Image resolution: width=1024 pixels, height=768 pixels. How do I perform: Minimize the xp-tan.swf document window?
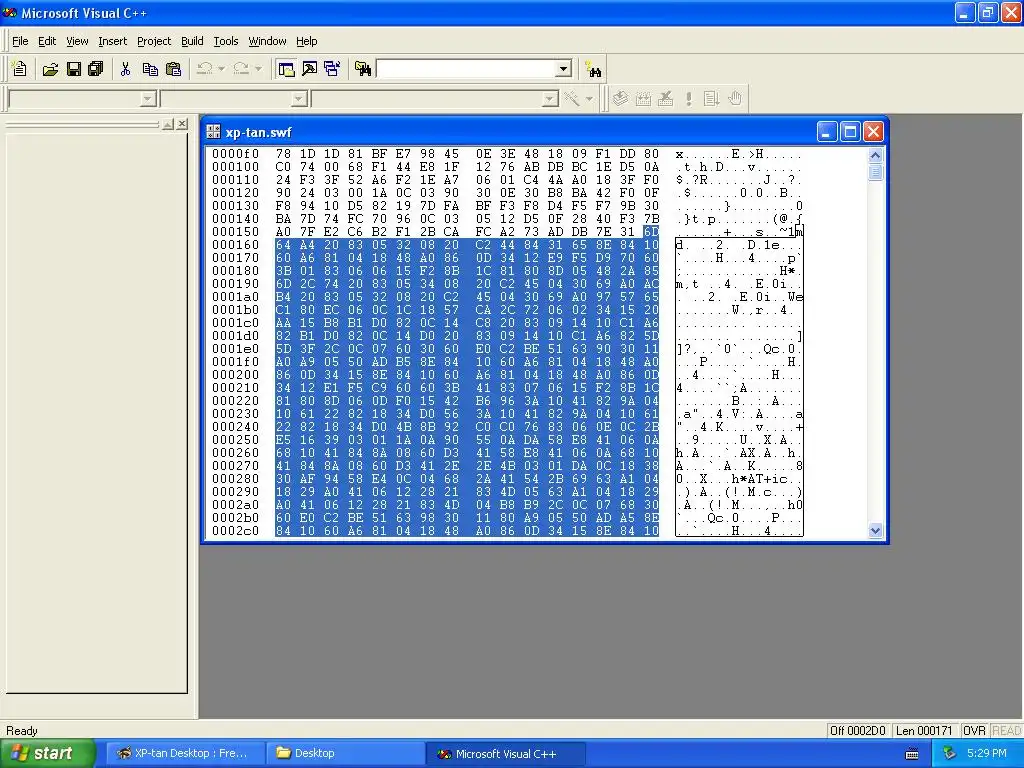(827, 132)
